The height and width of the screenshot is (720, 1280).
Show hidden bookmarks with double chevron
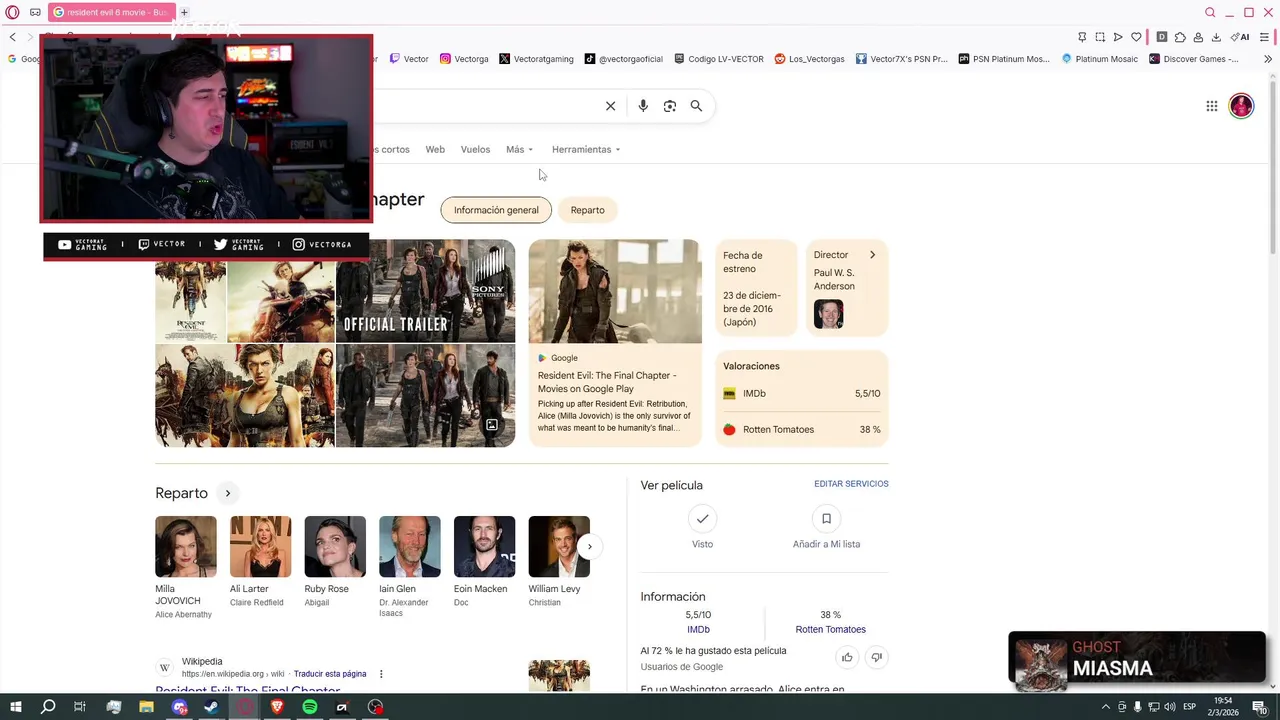(x=1268, y=59)
